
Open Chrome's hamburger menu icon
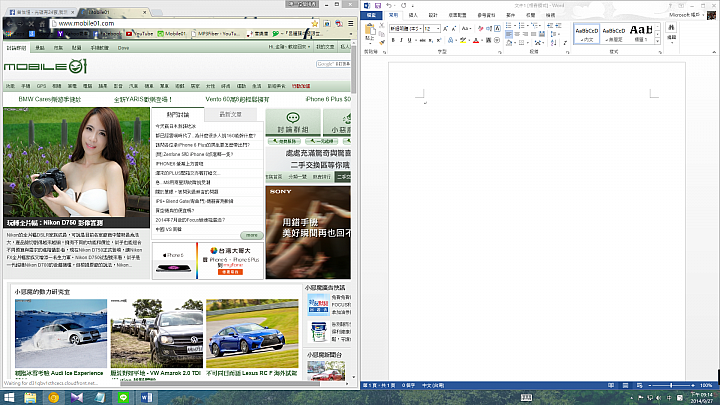(x=350, y=23)
